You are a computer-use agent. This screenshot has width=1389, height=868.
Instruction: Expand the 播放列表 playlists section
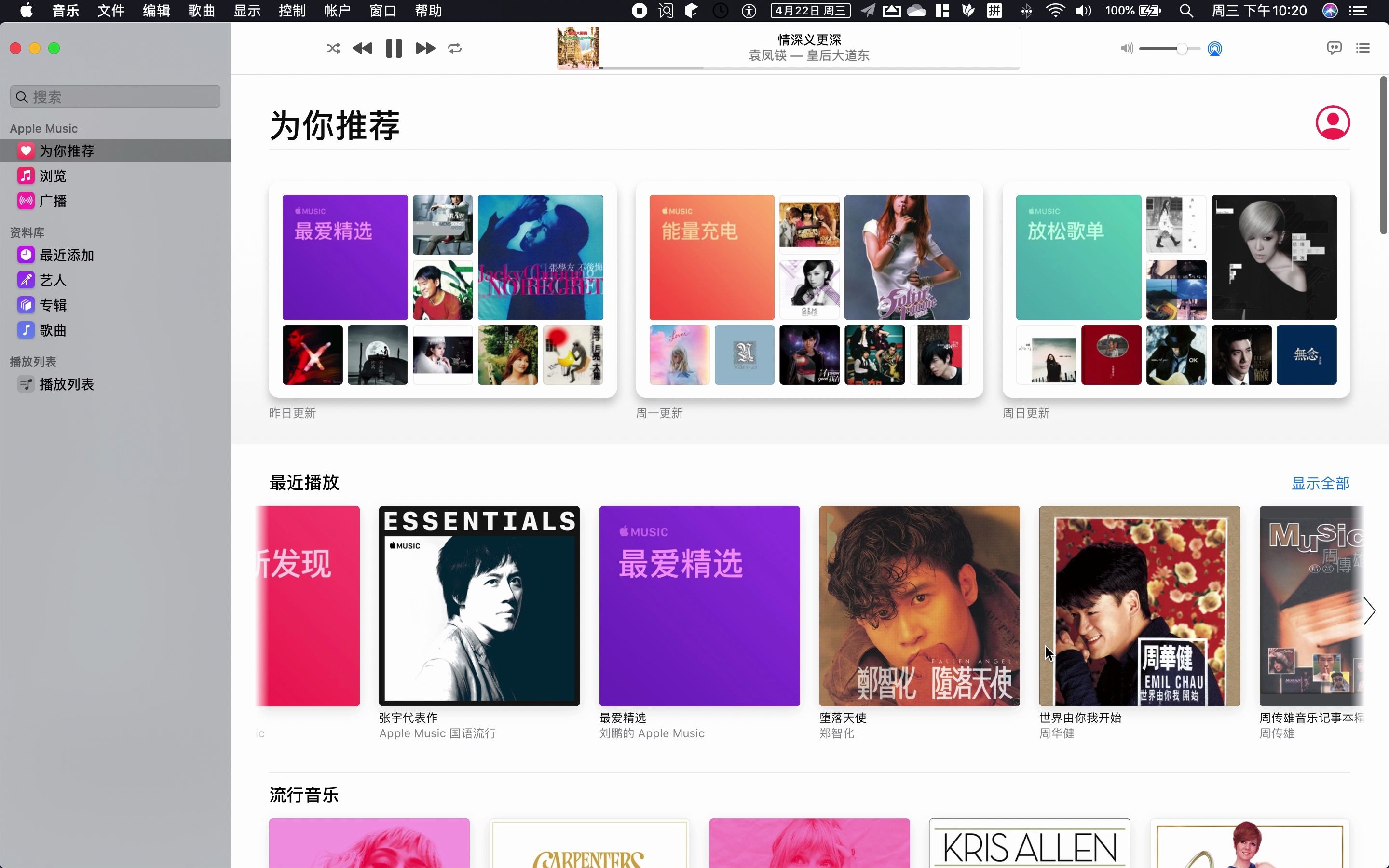(x=33, y=361)
